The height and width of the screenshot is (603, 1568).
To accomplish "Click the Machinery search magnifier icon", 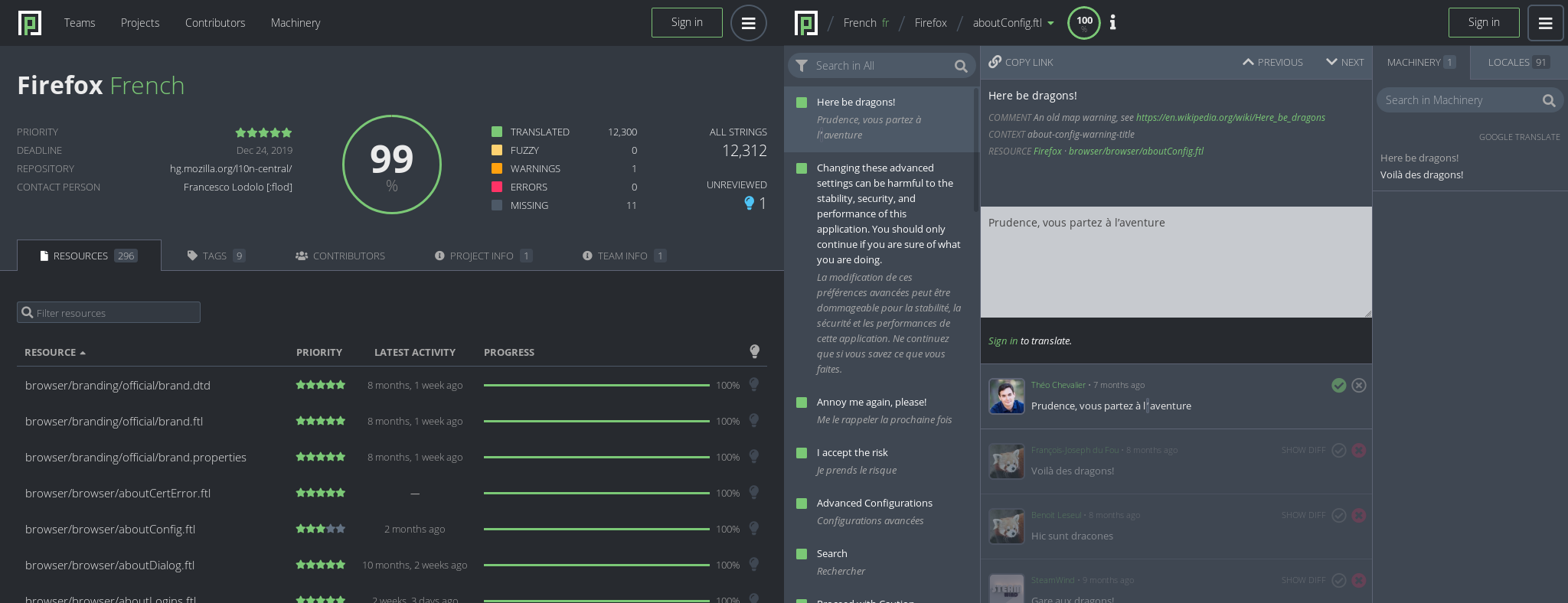I will click(1548, 100).
